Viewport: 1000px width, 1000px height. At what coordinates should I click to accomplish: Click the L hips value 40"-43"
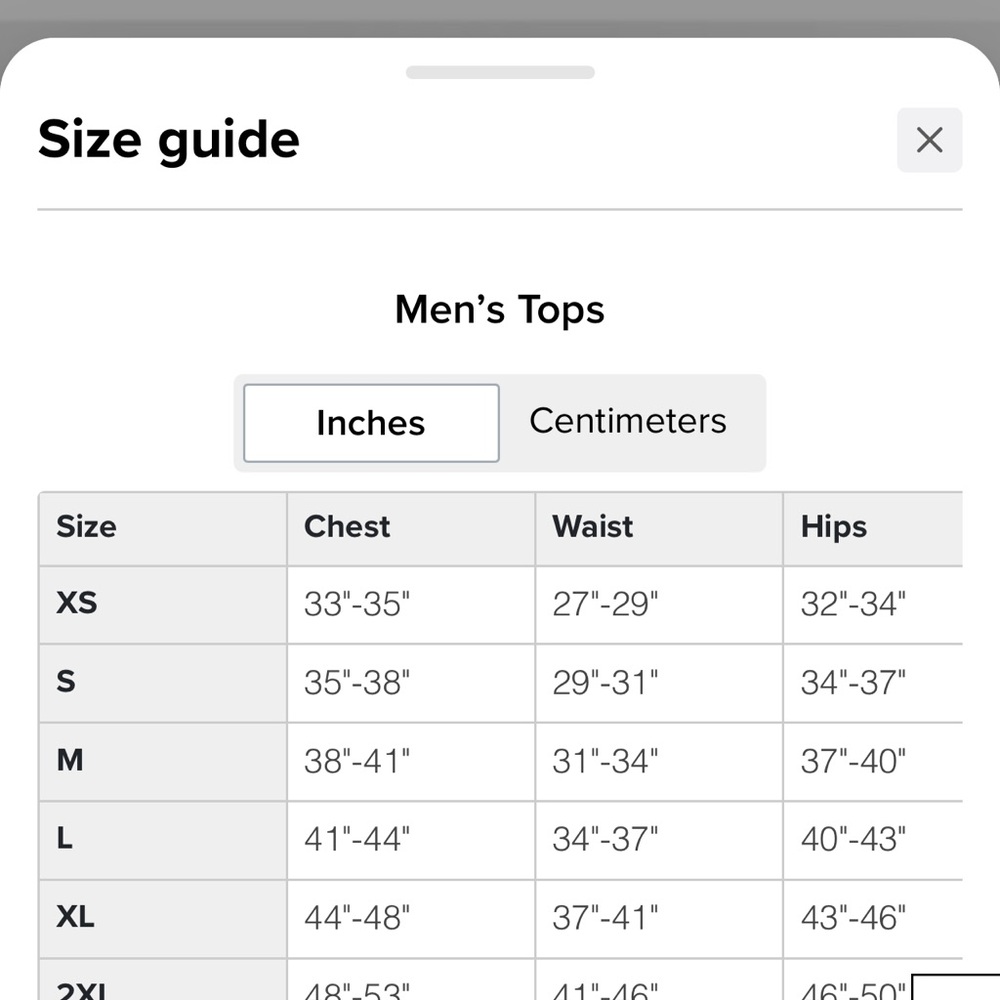853,839
